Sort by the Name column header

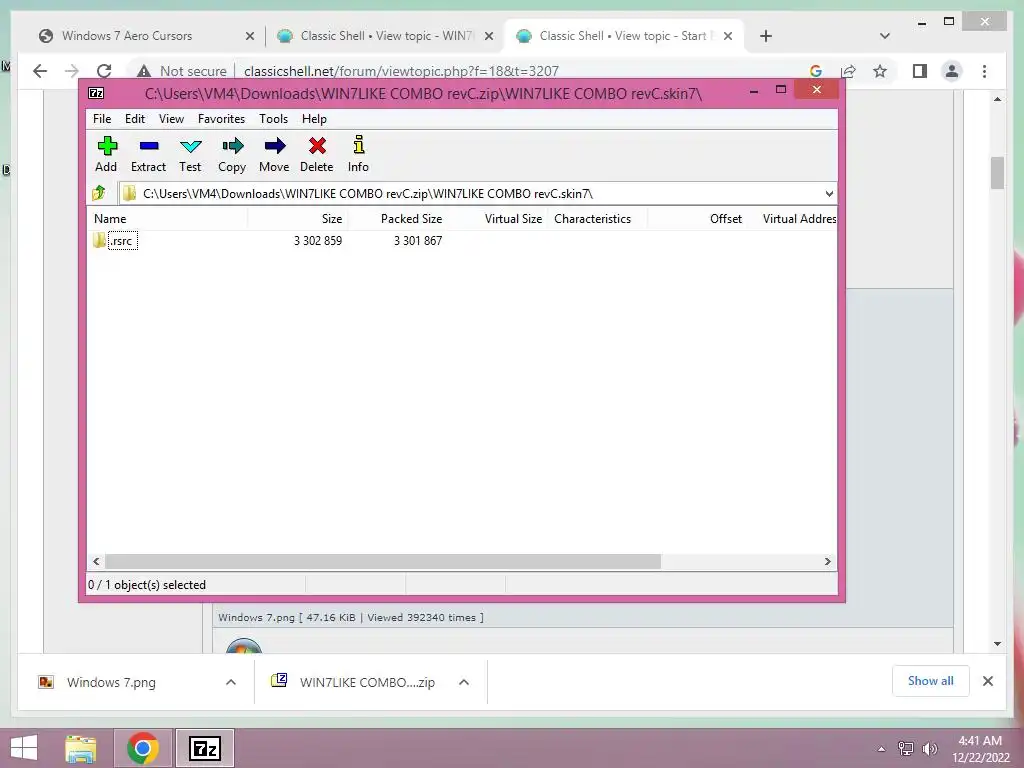(x=167, y=219)
